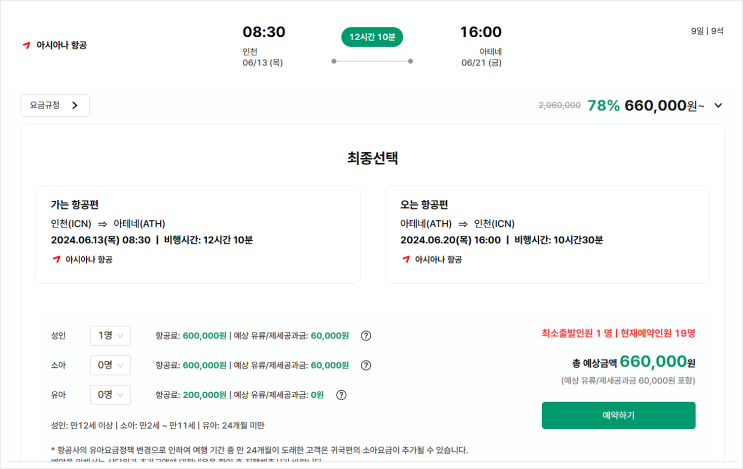Image resolution: width=743 pixels, height=469 pixels.
Task: Open the 성인 passenger count dropdown
Action: [x=110, y=336]
